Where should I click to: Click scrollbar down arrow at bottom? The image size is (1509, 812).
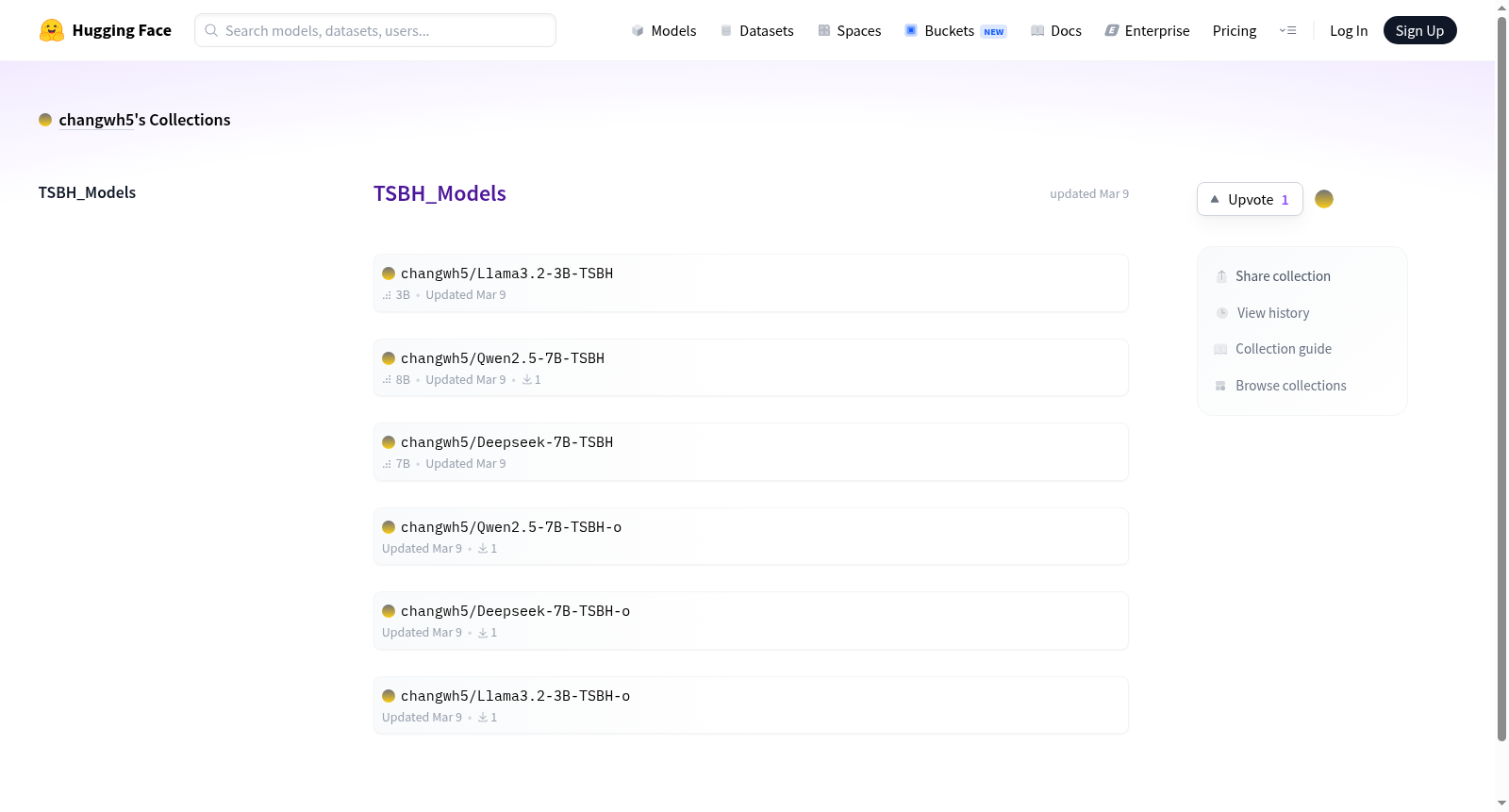(1501, 804)
